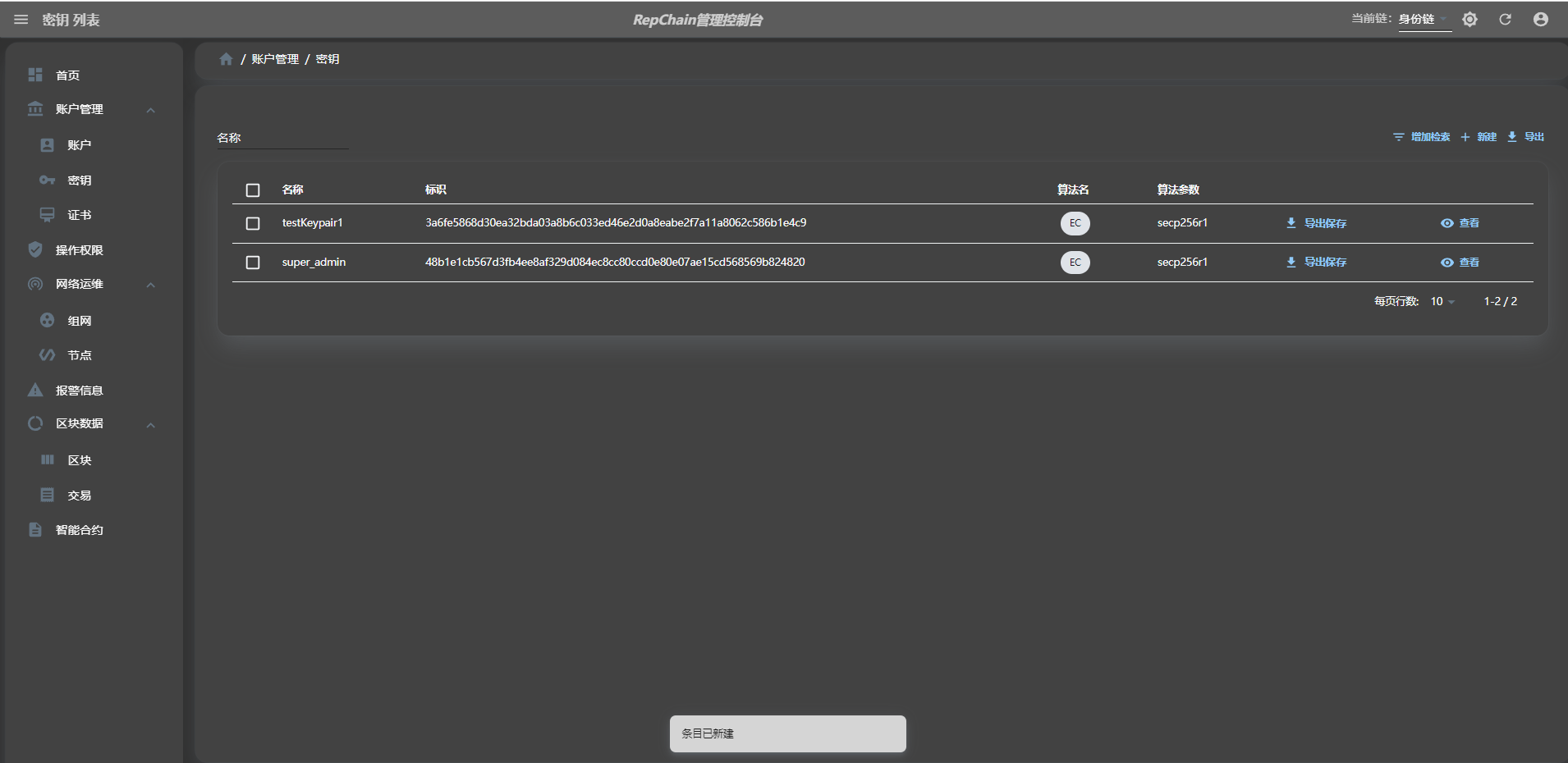1568x763 pixels.
Task: Collapse the 区块数据 section chevron
Action: [151, 425]
